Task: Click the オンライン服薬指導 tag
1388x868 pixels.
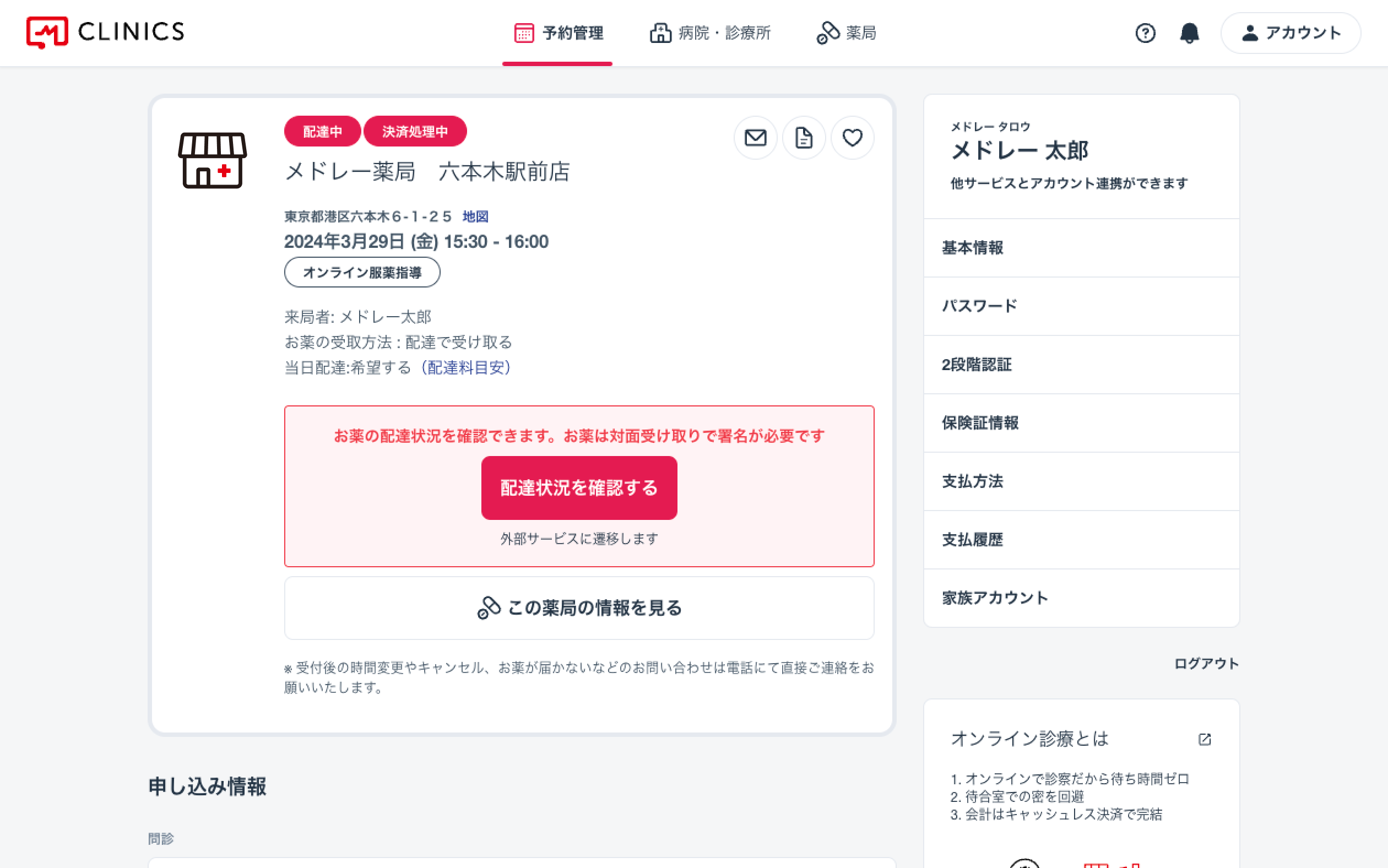Action: coord(362,272)
